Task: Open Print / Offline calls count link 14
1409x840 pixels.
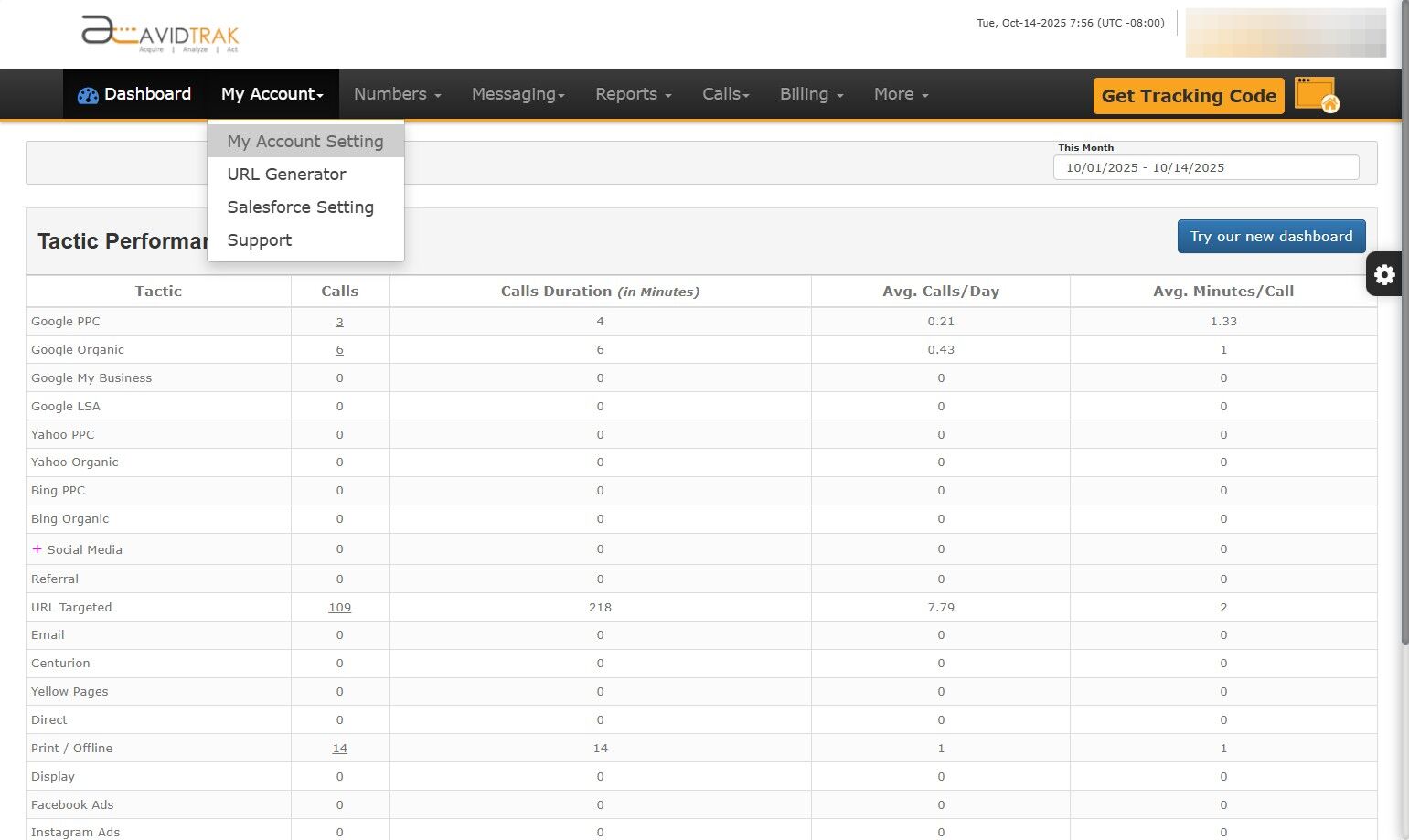Action: (340, 749)
